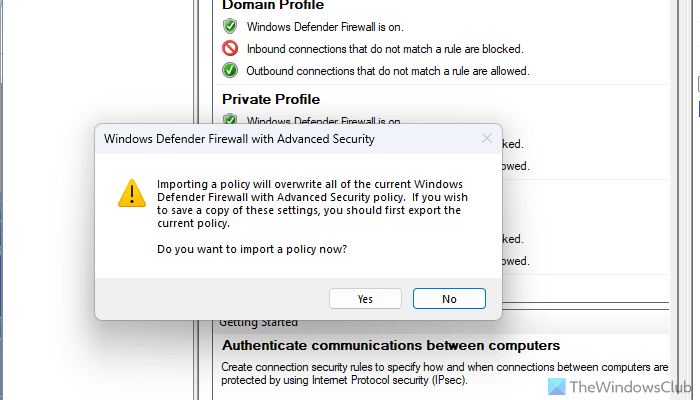The width and height of the screenshot is (700, 400).
Task: Click "Do you want to import a policy now?" text
Action: [259, 249]
